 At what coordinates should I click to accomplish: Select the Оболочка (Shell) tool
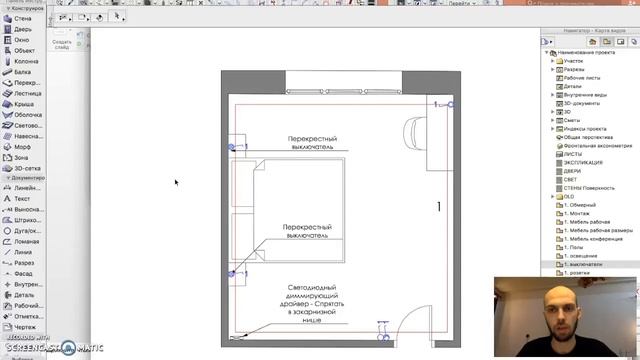pyautogui.click(x=22, y=115)
